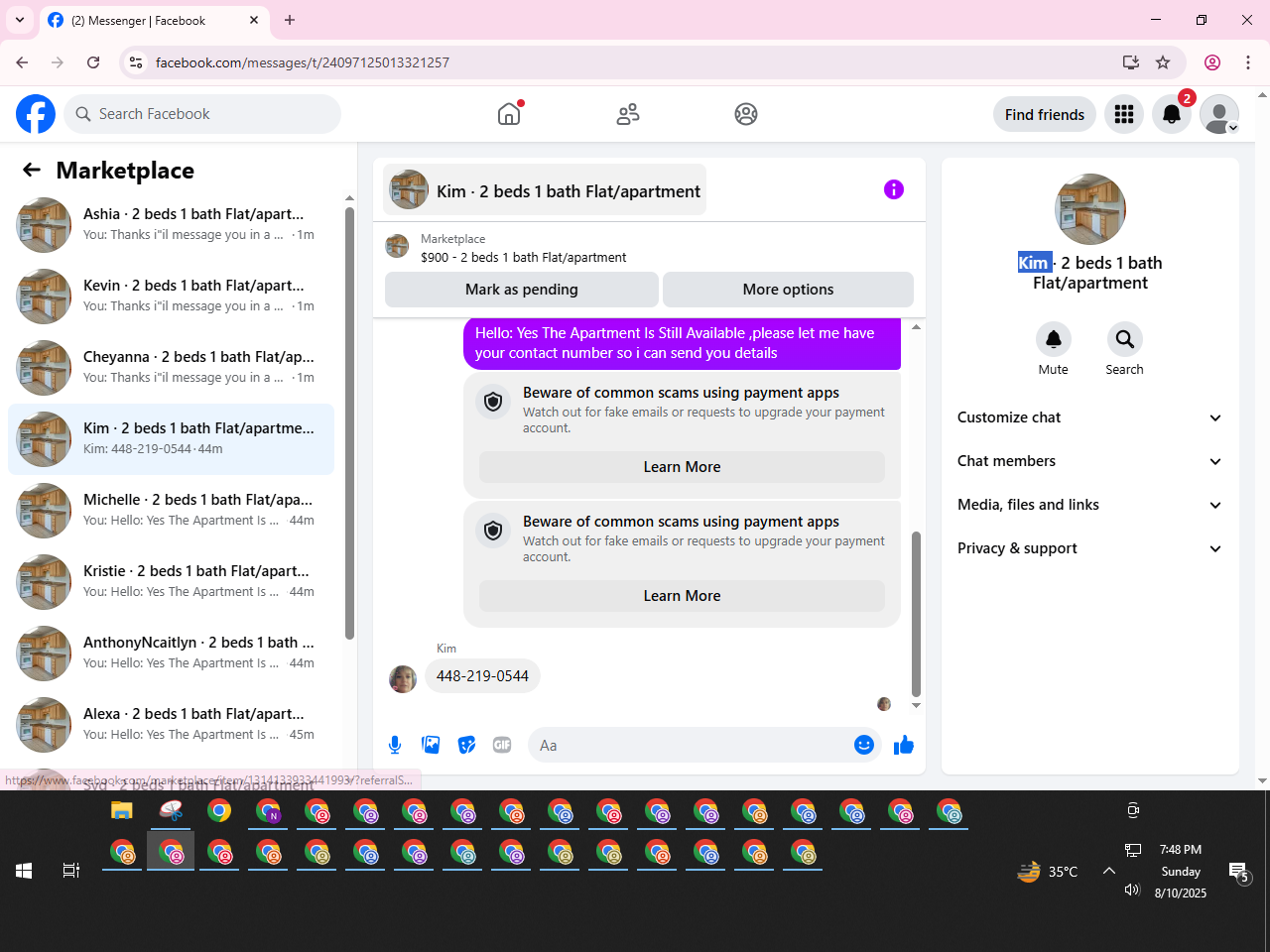
Task: Click the Search Facebook field
Action: click(x=202, y=114)
